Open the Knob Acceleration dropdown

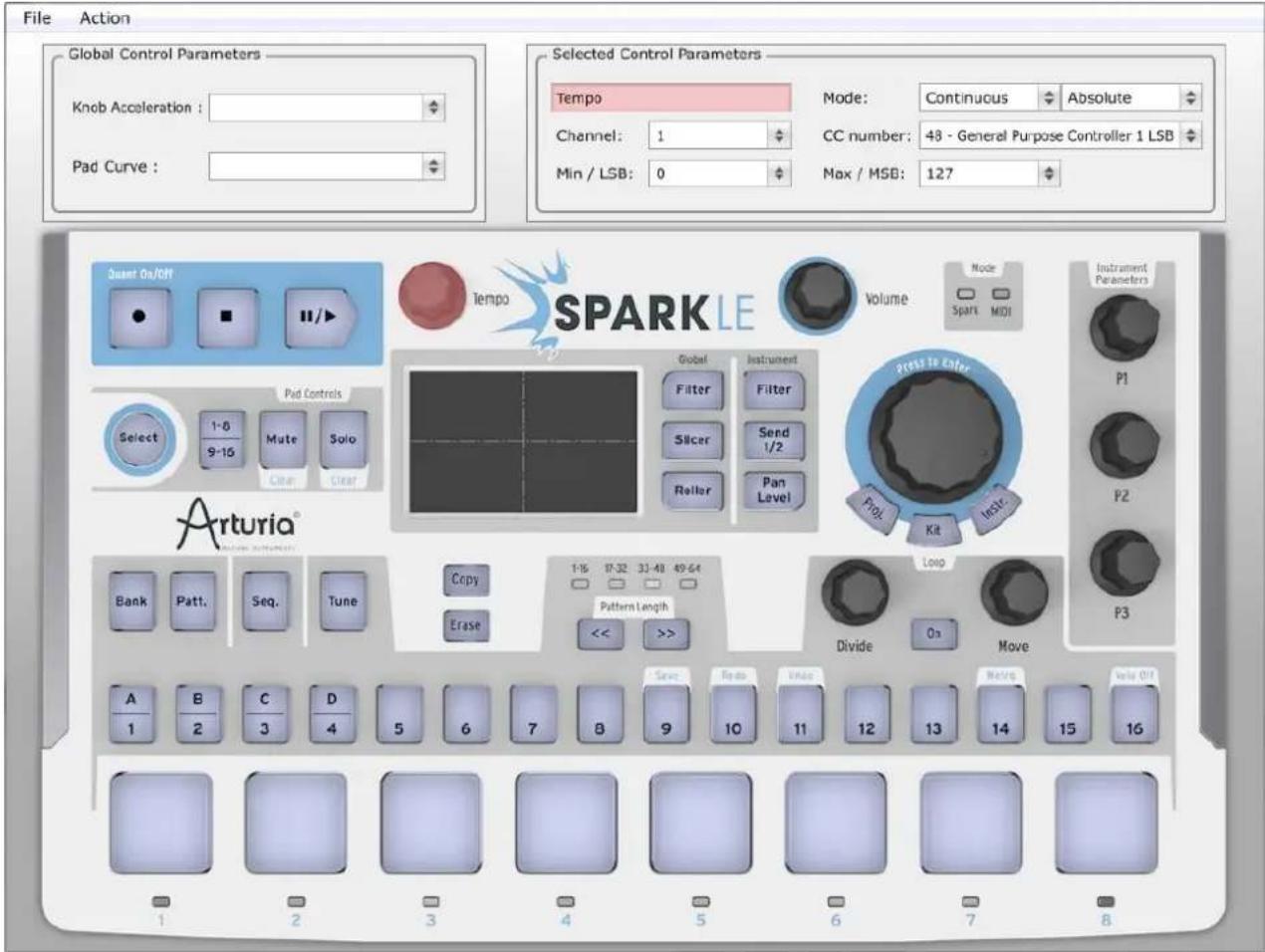pyautogui.click(x=327, y=108)
